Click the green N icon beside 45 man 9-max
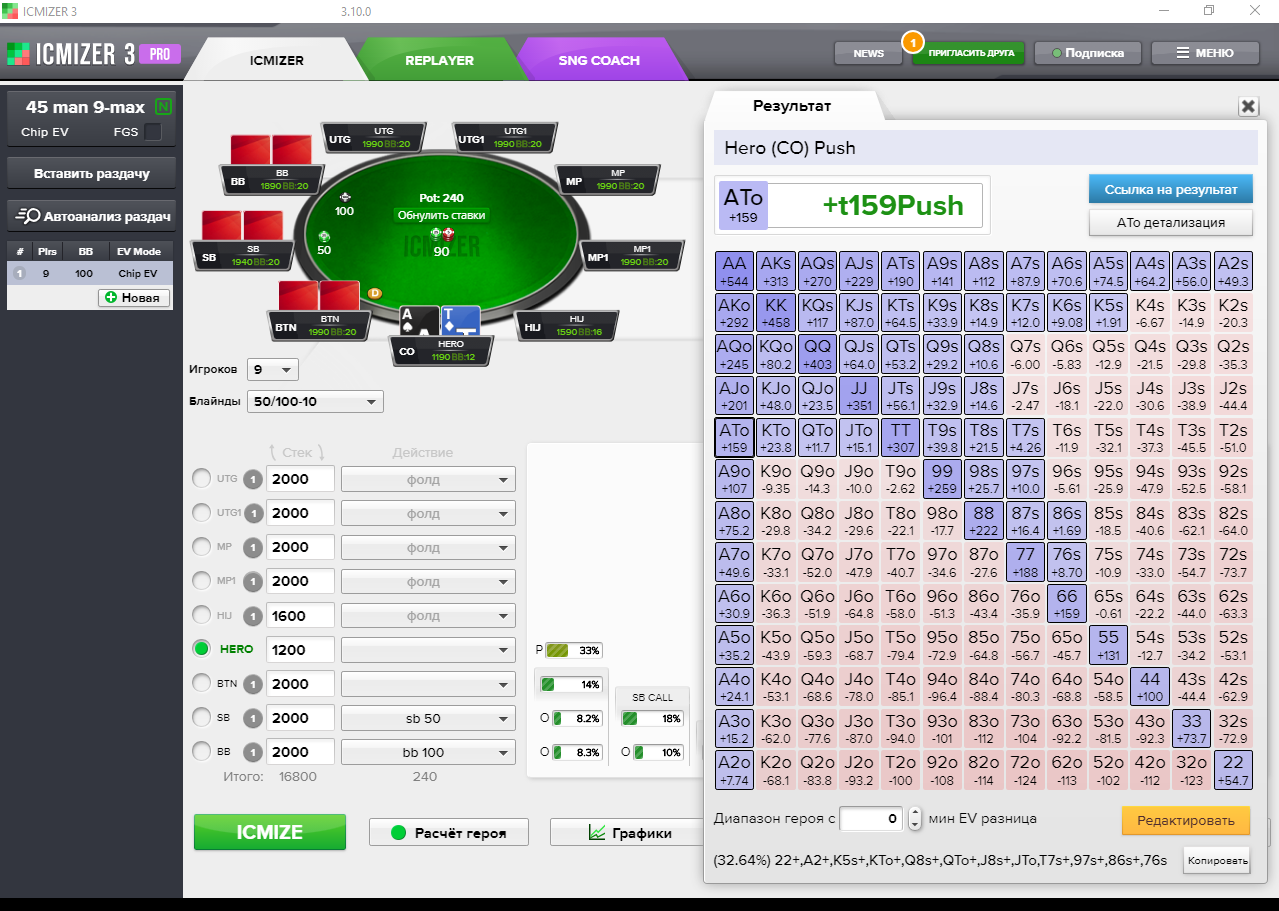Viewport: 1279px width, 911px height. pos(163,106)
